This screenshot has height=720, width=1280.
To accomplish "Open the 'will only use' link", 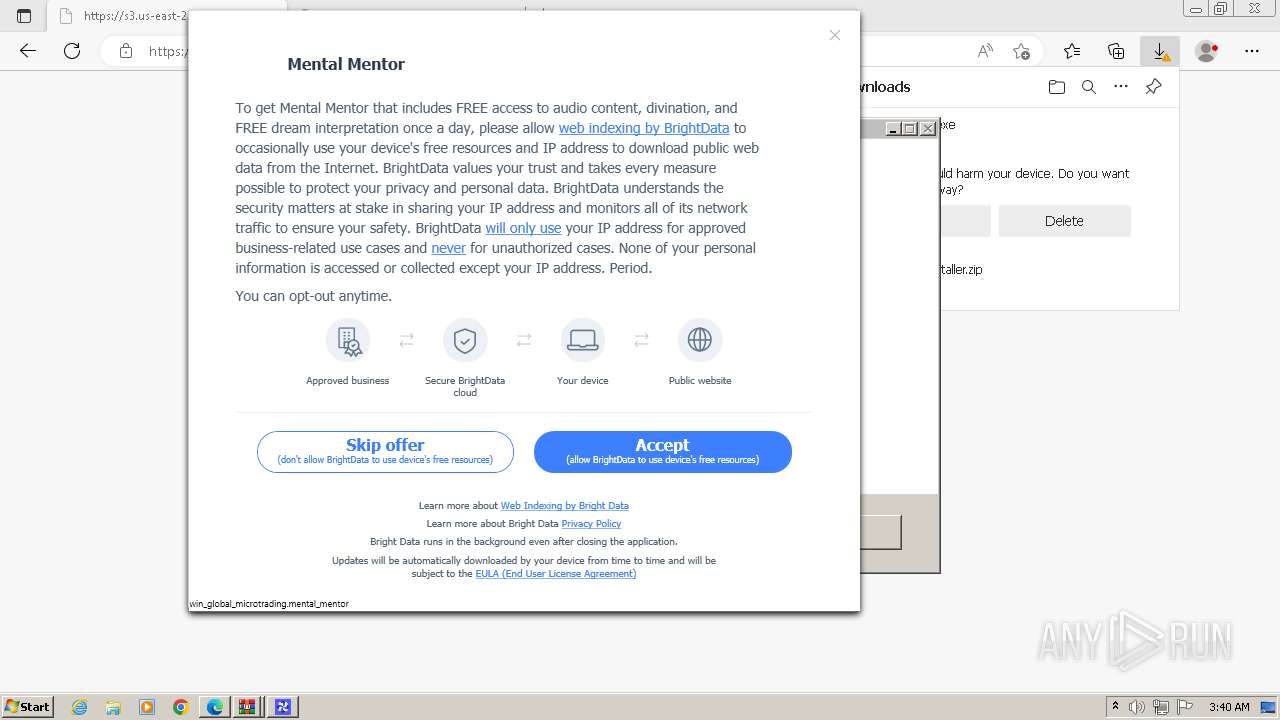I will (523, 228).
